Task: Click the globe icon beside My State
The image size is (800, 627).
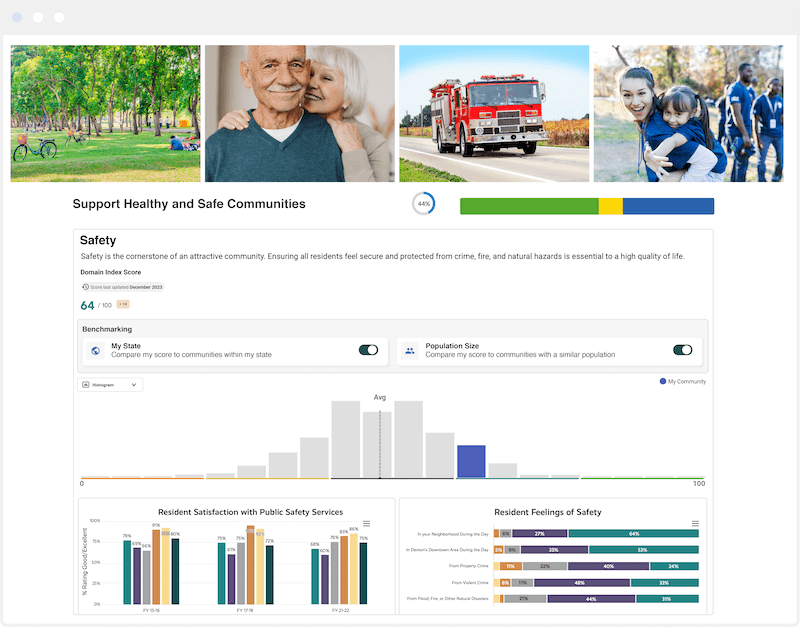Action: [95, 350]
